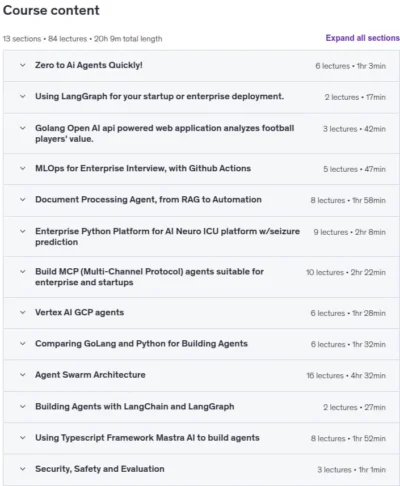Viewport: 400px width, 486px height.
Task: Expand MLOps for Enterprise Interview chevron
Action: pos(23,168)
